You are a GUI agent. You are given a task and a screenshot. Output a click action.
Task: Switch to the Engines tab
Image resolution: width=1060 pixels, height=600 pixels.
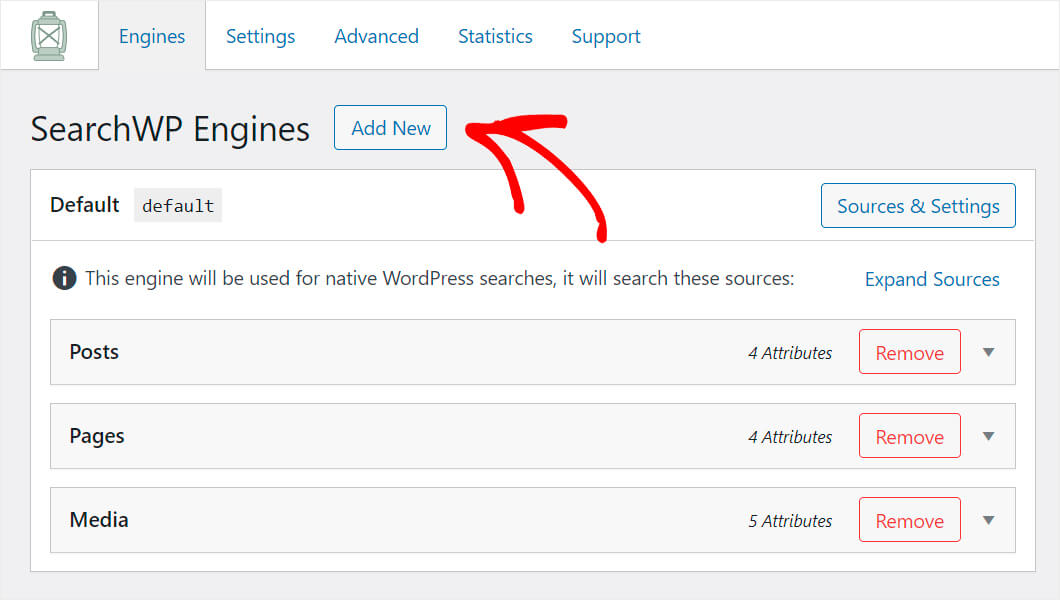pyautogui.click(x=152, y=36)
